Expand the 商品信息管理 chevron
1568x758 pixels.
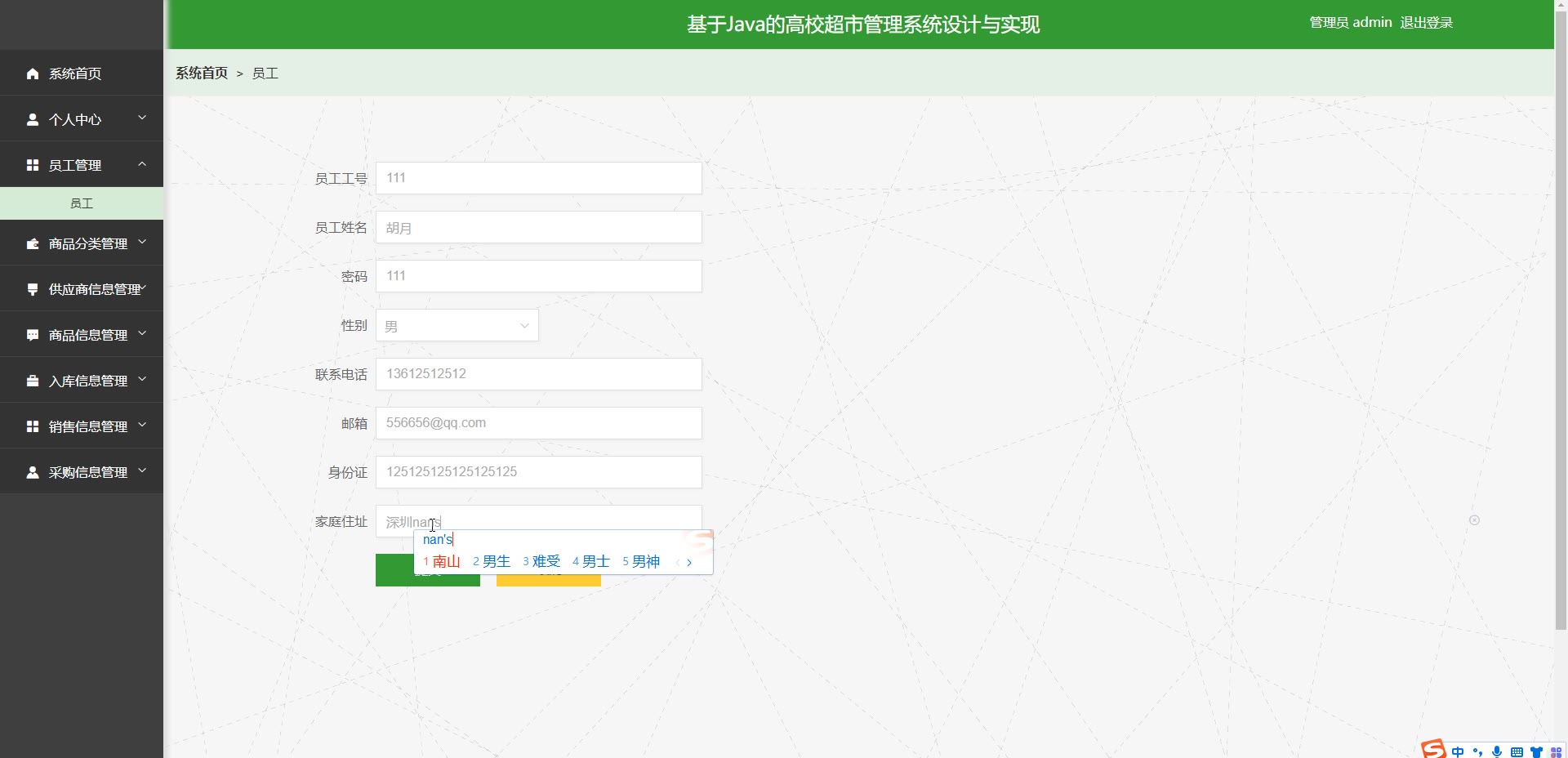pos(142,334)
